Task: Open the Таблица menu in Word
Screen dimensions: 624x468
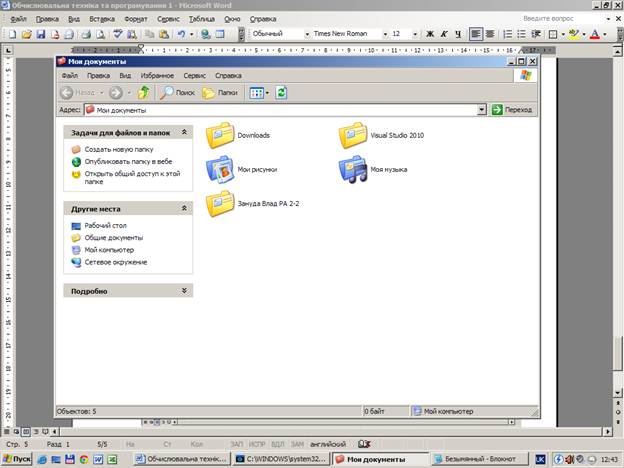Action: click(202, 19)
